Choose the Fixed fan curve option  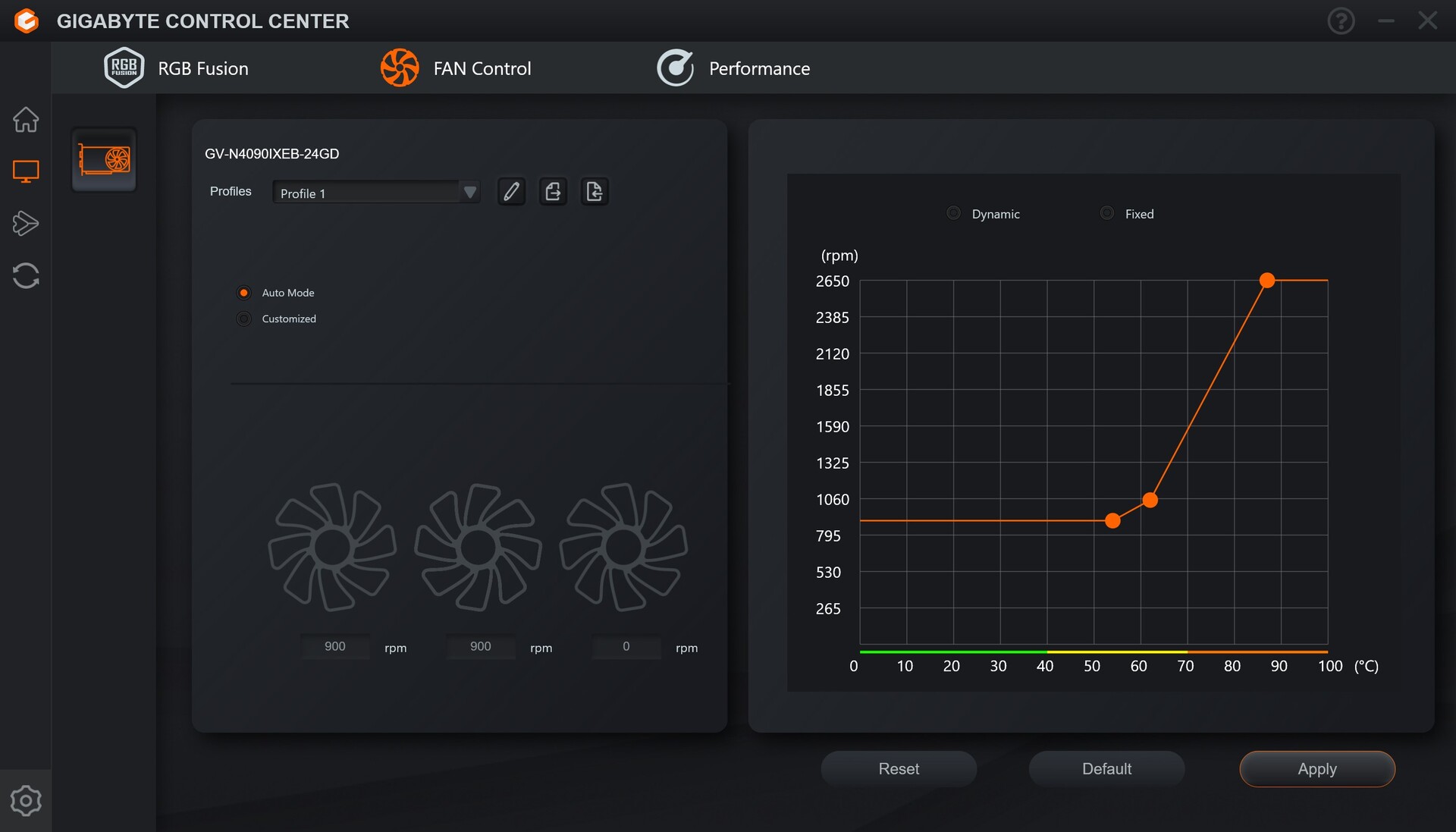coord(1107,213)
